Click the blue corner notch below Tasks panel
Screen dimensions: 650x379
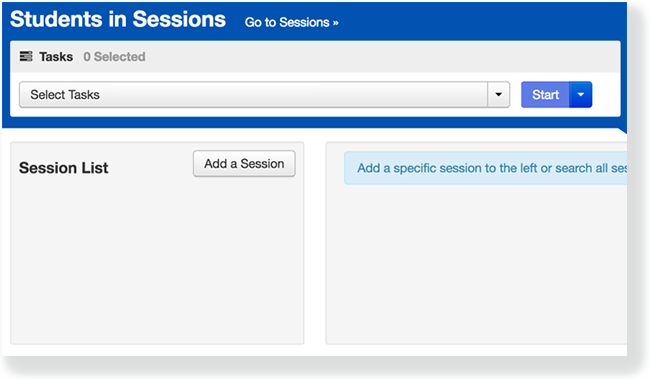click(x=623, y=130)
